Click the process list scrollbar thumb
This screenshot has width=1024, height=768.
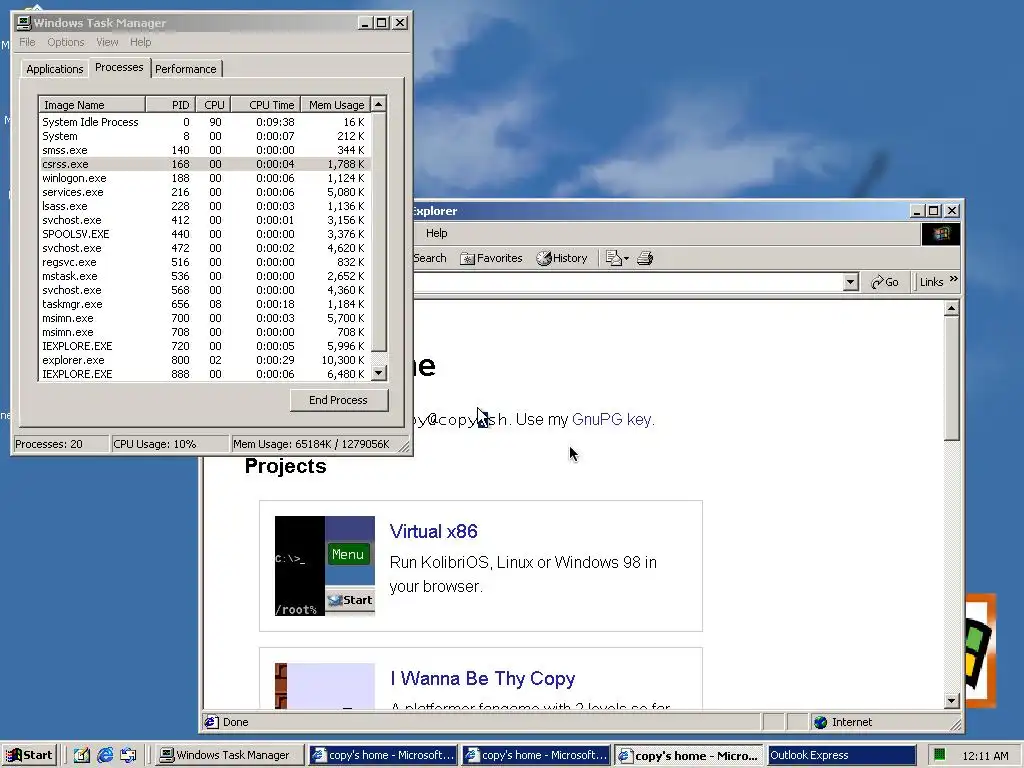pyautogui.click(x=379, y=232)
